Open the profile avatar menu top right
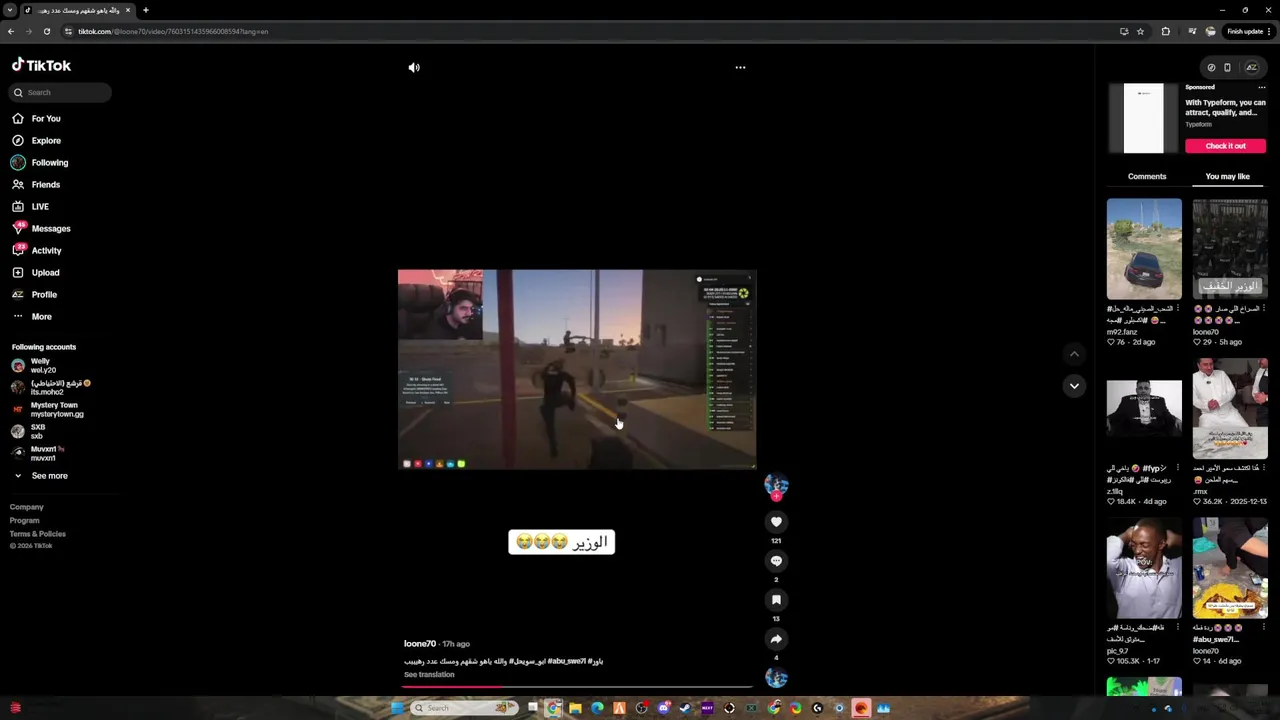1280x720 pixels. coord(1251,68)
